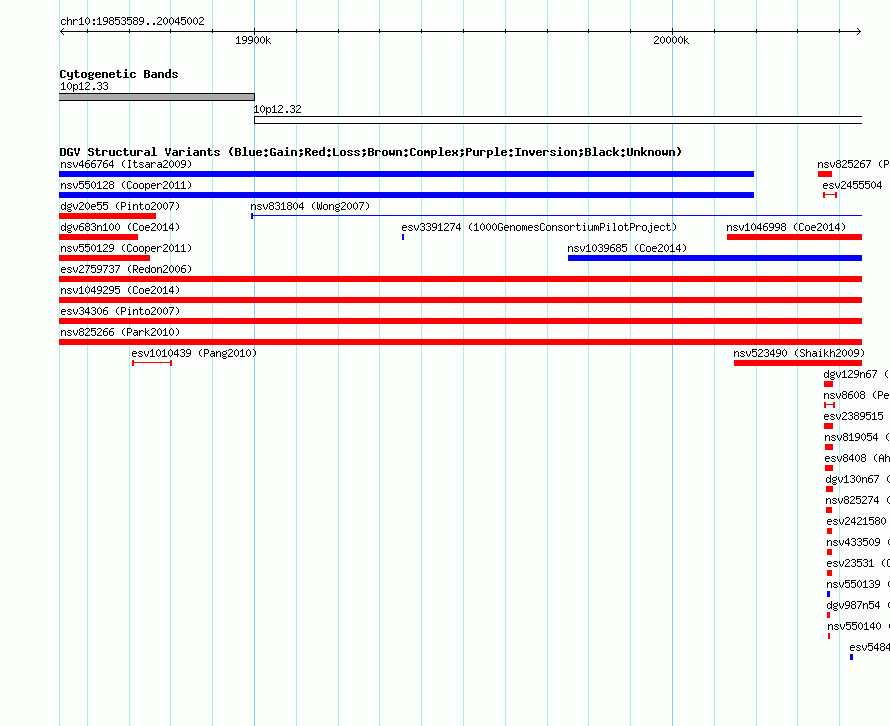Click the nsv831804 (Wong2007) thin blue line
Image resolution: width=890 pixels, height=726 pixels.
[556, 216]
